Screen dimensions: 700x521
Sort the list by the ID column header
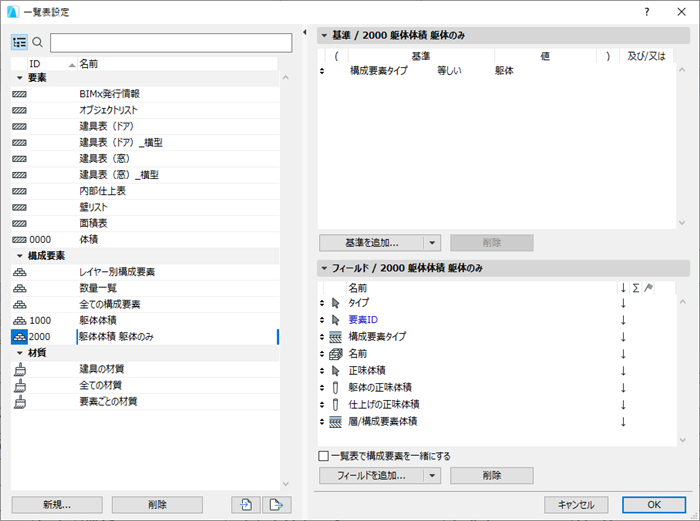tap(52, 64)
